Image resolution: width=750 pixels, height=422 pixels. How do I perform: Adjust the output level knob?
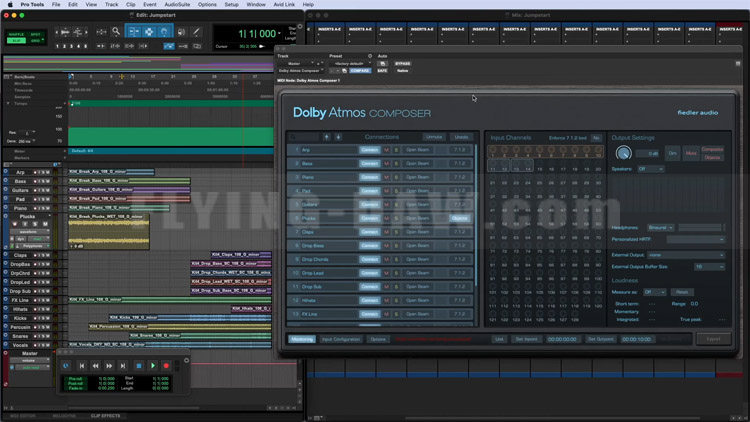coord(623,153)
